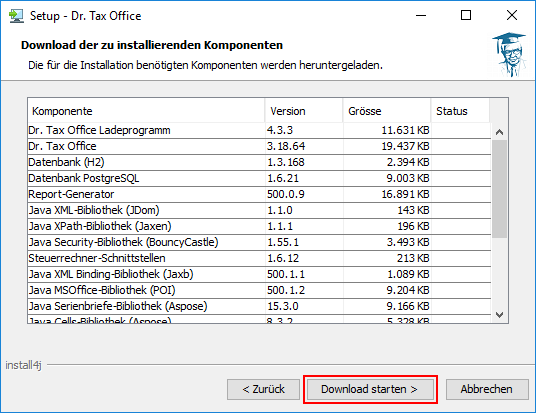Click the 2.394 KB size cell
This screenshot has height=413, width=536.
(x=387, y=162)
